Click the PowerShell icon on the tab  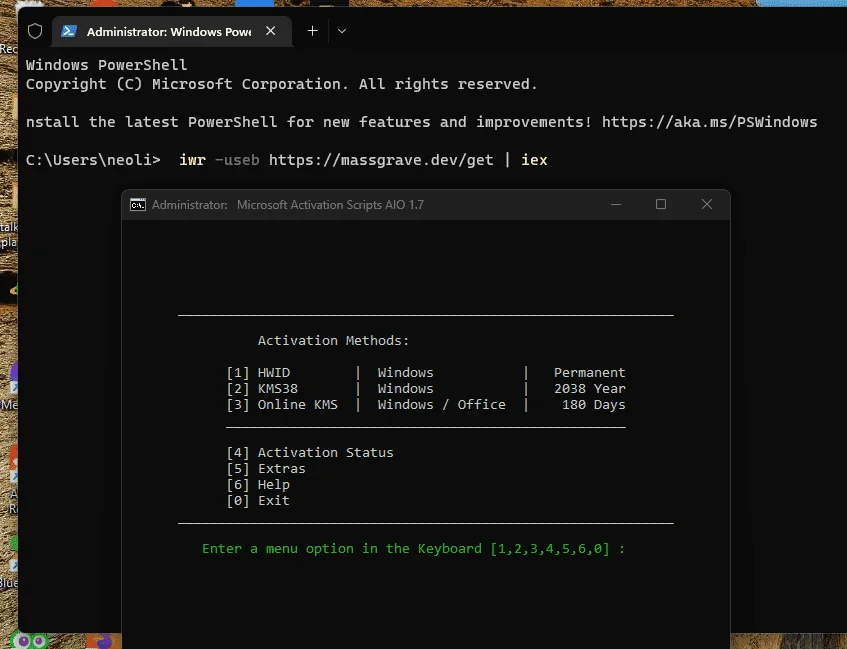pyautogui.click(x=69, y=31)
